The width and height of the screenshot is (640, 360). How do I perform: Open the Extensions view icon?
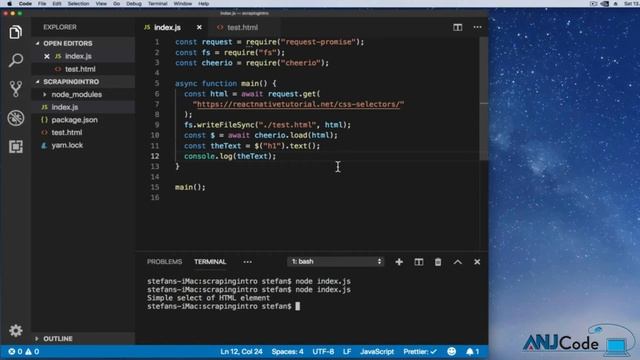pos(16,147)
